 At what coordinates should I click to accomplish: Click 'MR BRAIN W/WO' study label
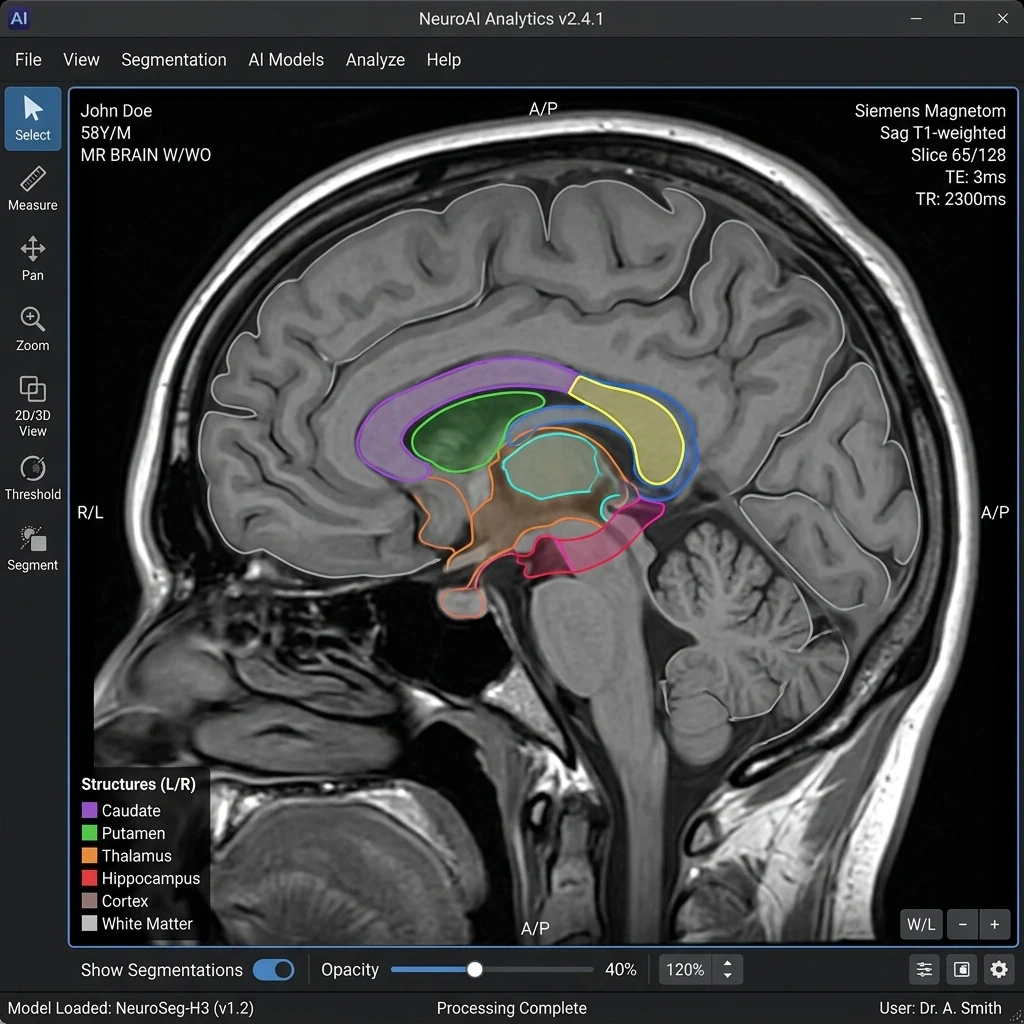[146, 155]
